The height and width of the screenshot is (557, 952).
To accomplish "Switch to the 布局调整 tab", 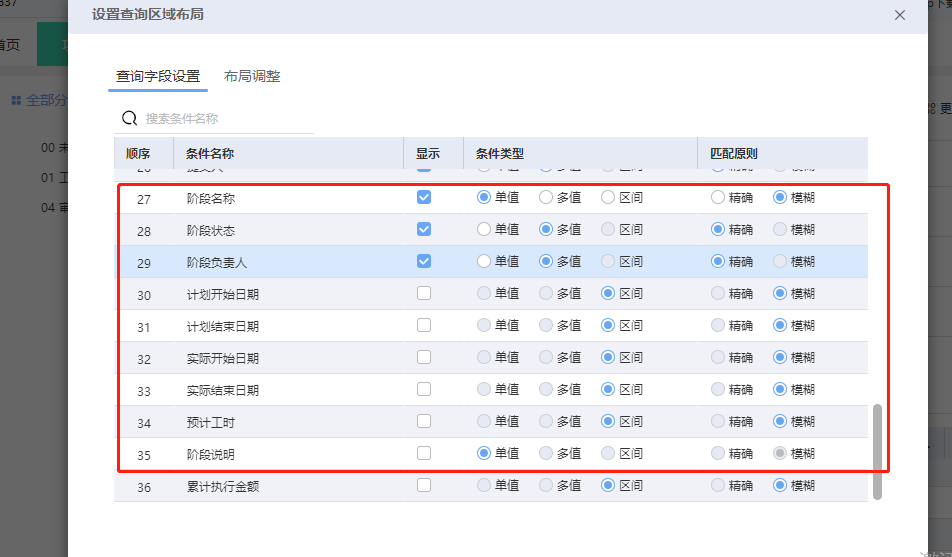I will [252, 76].
